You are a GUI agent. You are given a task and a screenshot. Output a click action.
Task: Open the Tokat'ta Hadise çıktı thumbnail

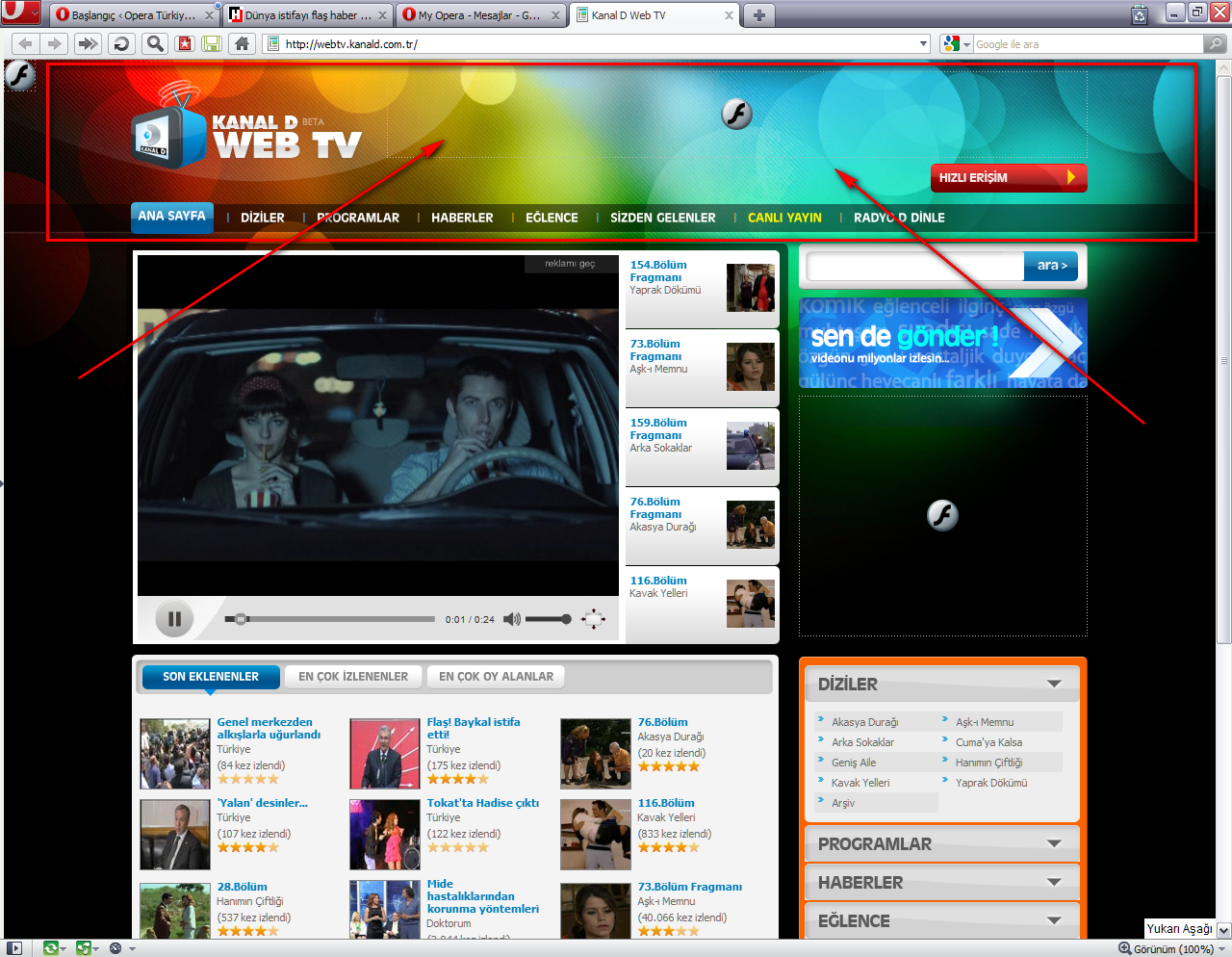pos(385,835)
